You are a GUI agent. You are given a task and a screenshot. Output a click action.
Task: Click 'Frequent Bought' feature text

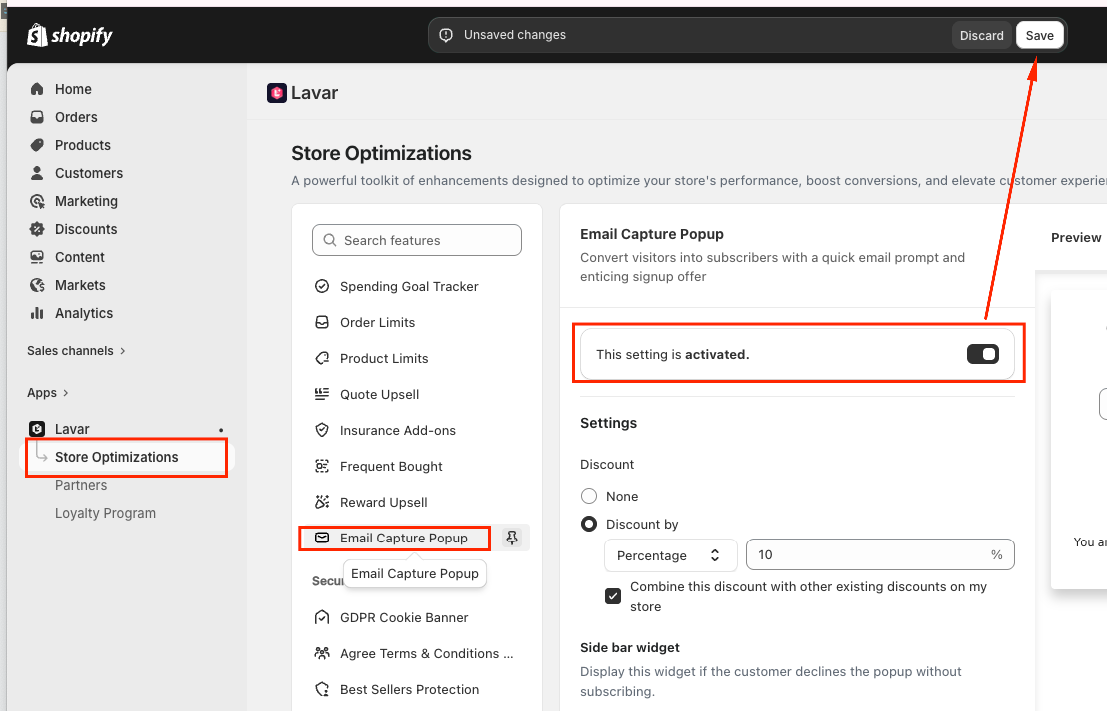[391, 466]
